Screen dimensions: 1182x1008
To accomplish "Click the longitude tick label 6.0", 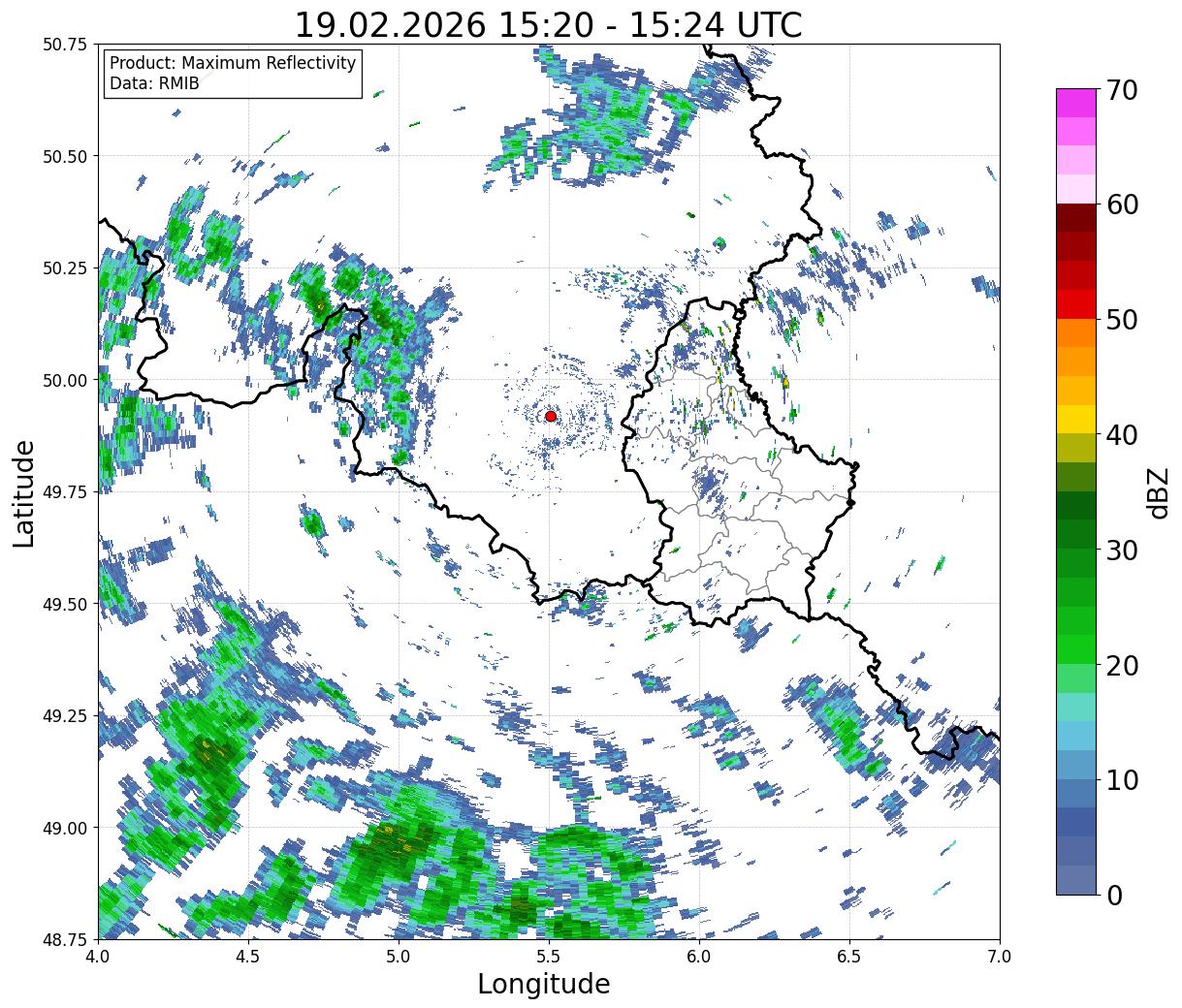I will click(x=699, y=956).
